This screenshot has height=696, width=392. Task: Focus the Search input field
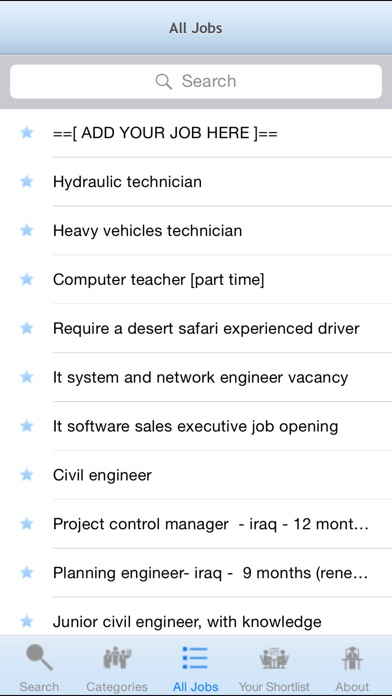(x=196, y=81)
